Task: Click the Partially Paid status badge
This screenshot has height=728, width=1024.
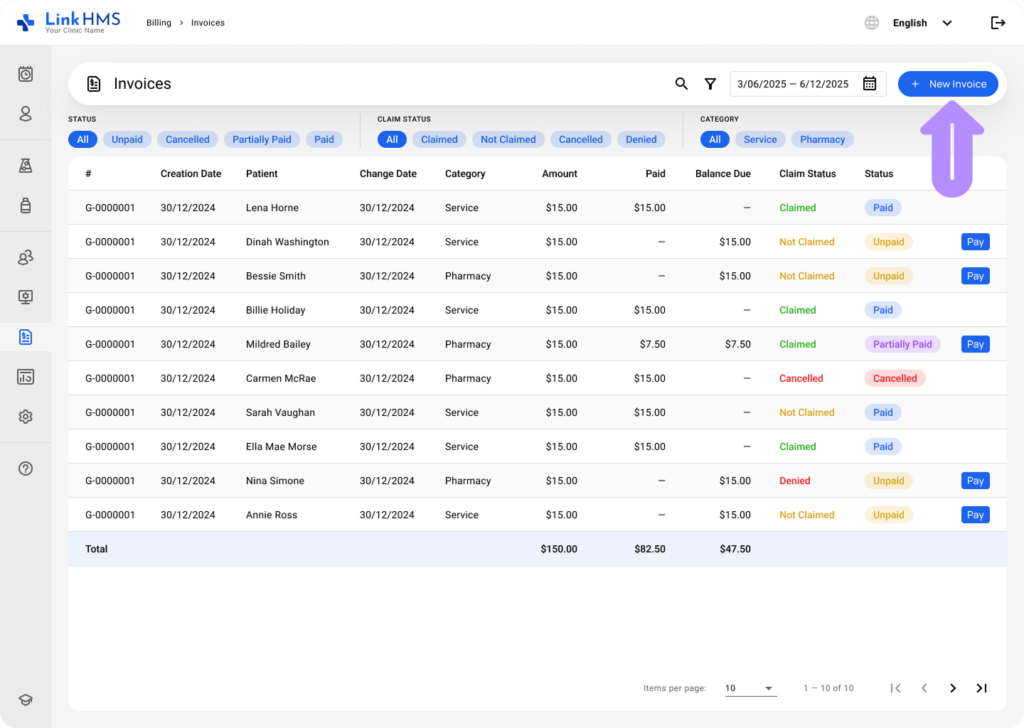Action: point(902,344)
